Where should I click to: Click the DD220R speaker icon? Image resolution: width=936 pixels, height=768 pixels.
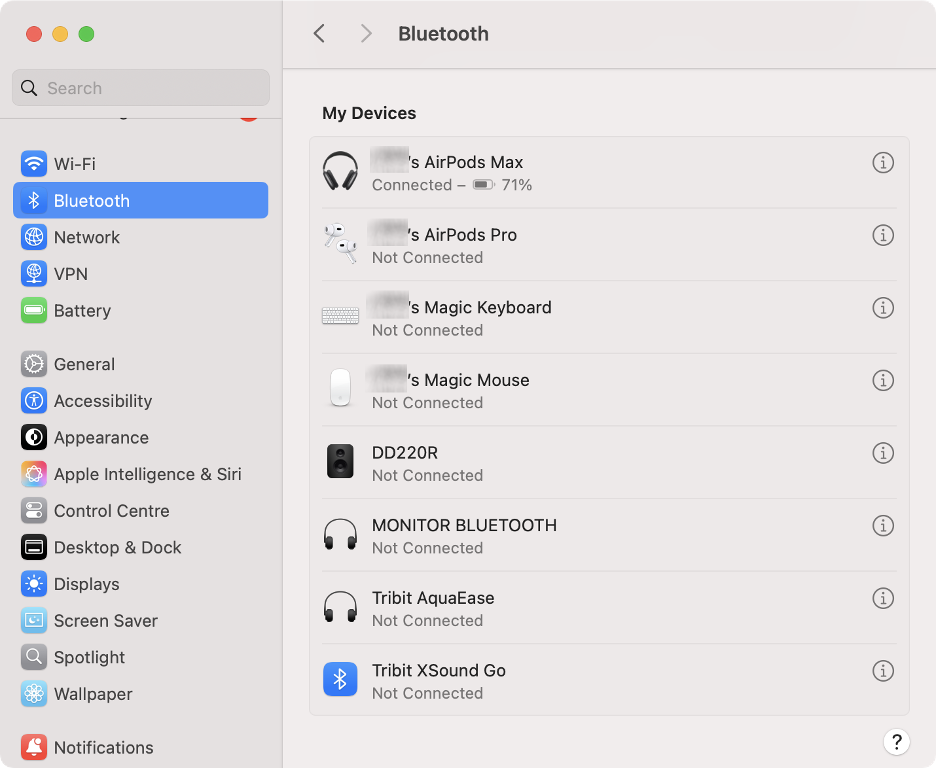(340, 461)
